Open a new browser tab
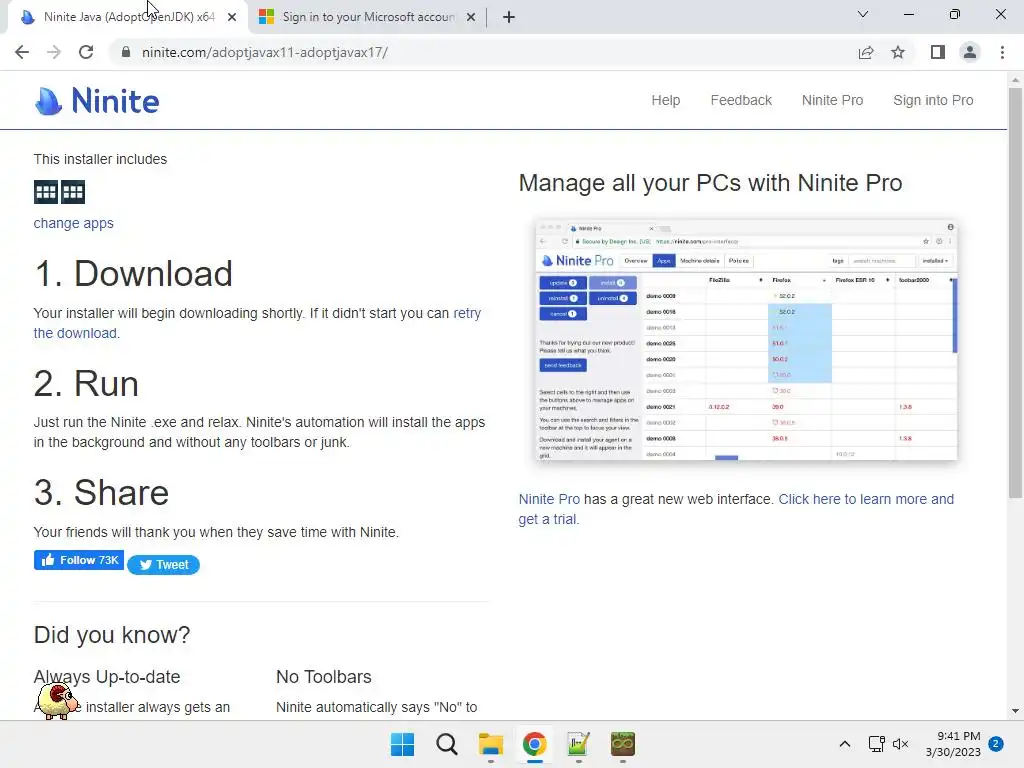 point(509,17)
